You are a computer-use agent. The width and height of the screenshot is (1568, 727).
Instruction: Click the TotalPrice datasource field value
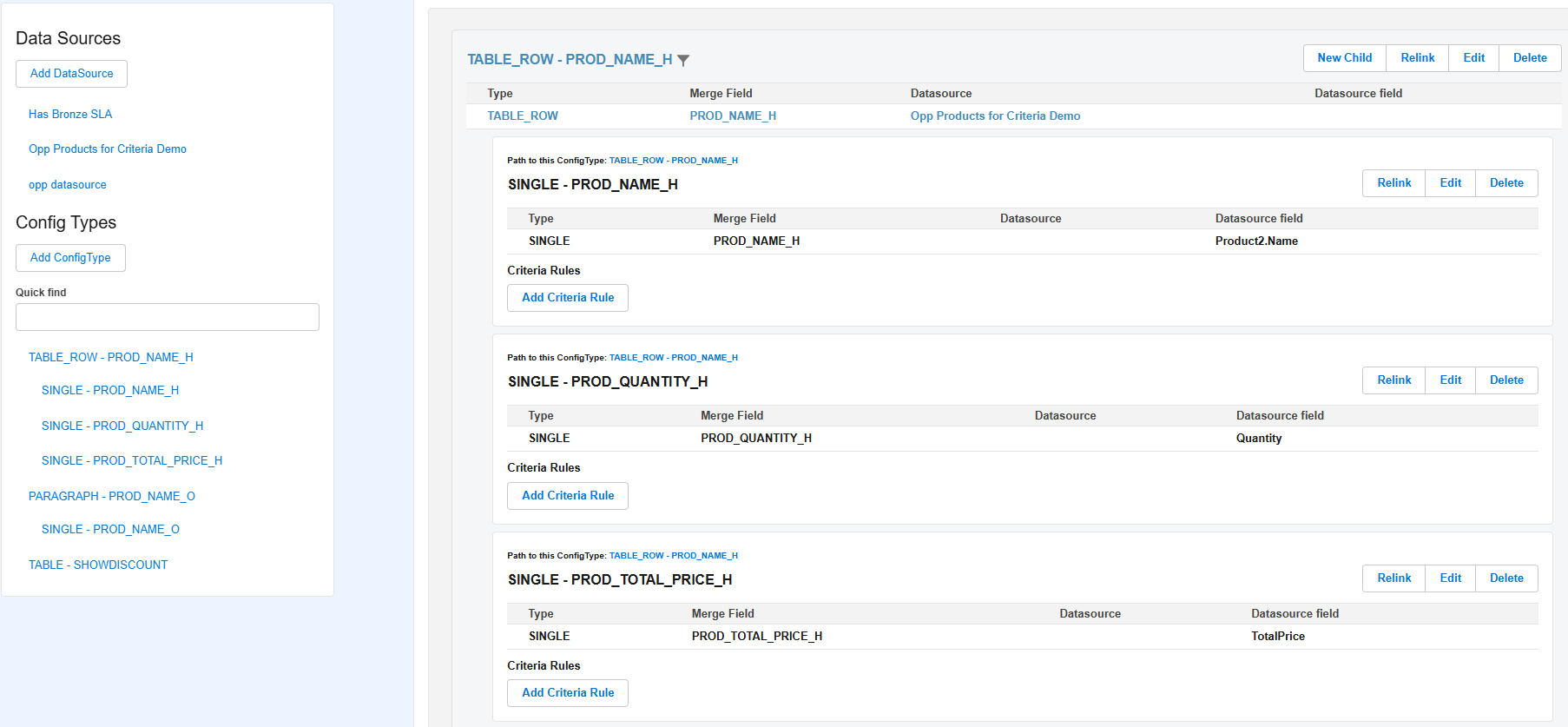(x=1278, y=636)
